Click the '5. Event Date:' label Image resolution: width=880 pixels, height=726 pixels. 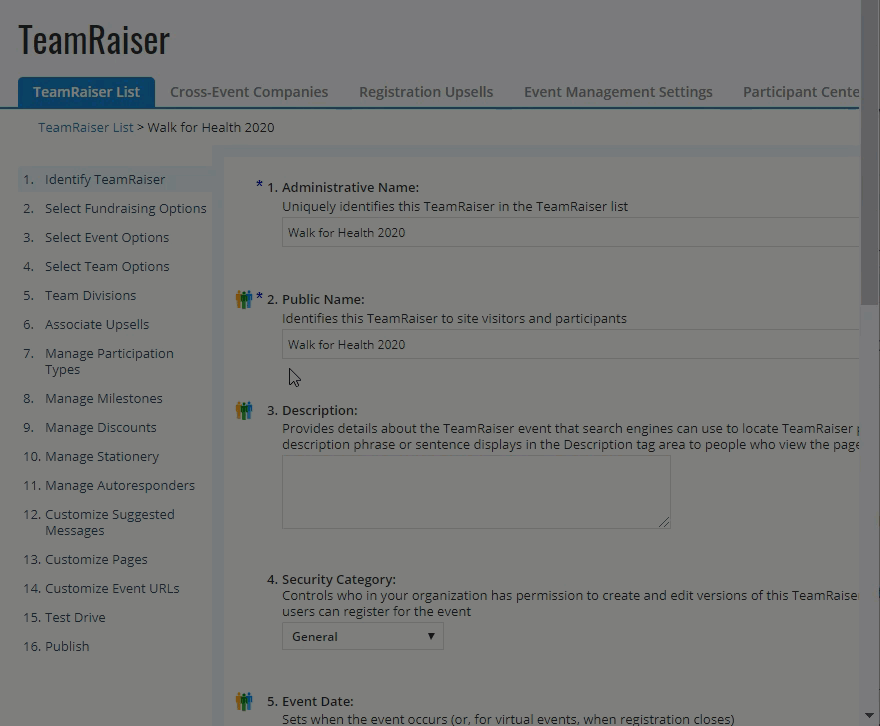click(x=310, y=702)
